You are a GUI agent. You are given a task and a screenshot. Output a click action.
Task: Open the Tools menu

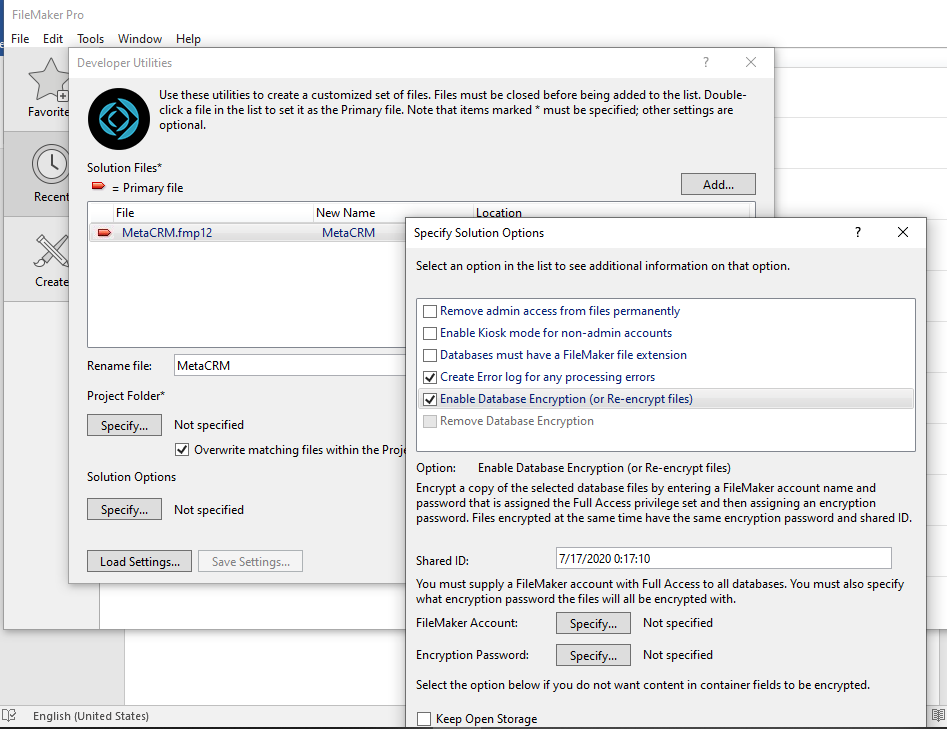click(90, 39)
